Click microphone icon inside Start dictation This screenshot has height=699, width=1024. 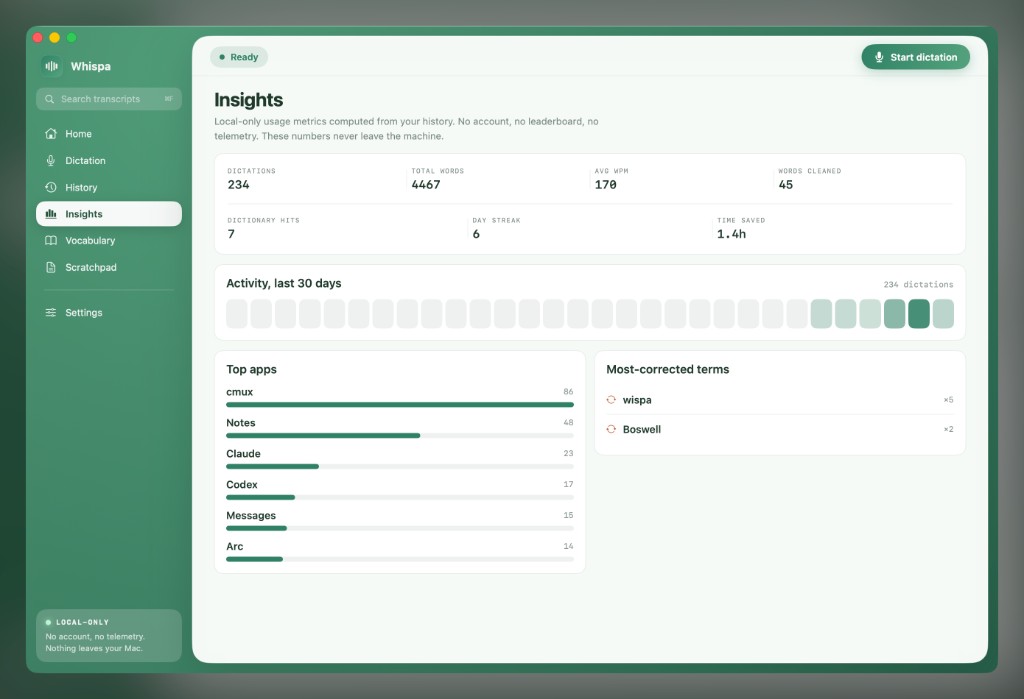tap(879, 57)
